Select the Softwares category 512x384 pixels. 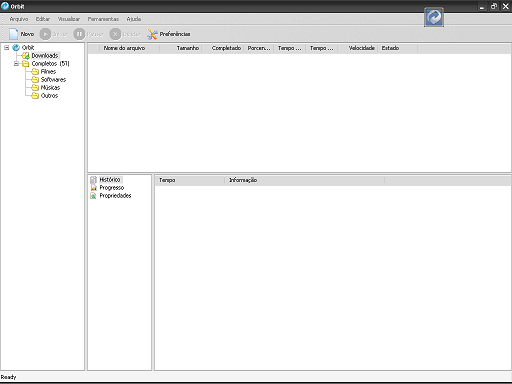point(53,80)
